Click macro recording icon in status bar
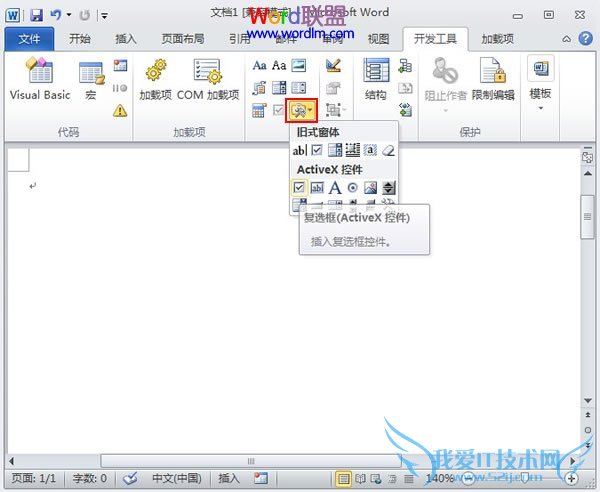The width and height of the screenshot is (600, 492). tap(261, 478)
